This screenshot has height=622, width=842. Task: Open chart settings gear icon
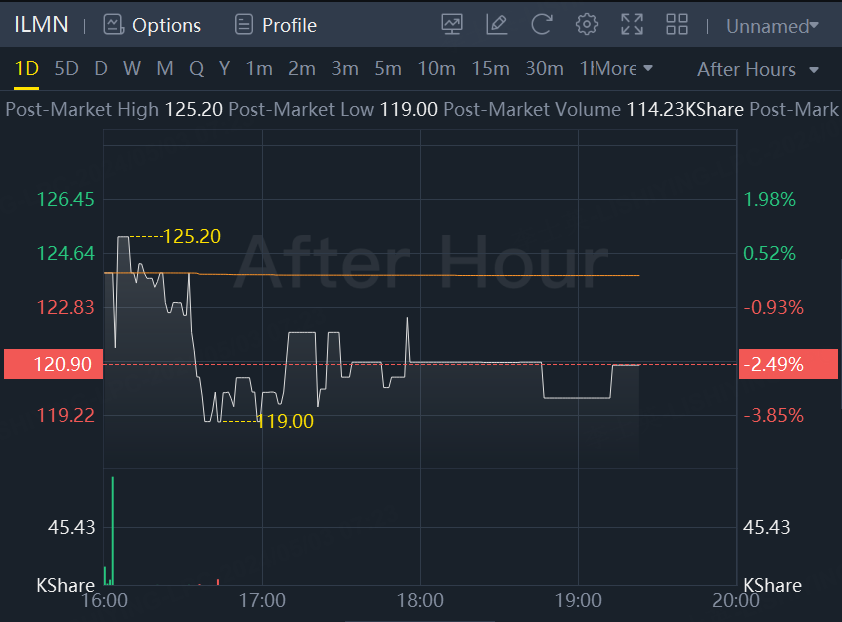point(587,25)
